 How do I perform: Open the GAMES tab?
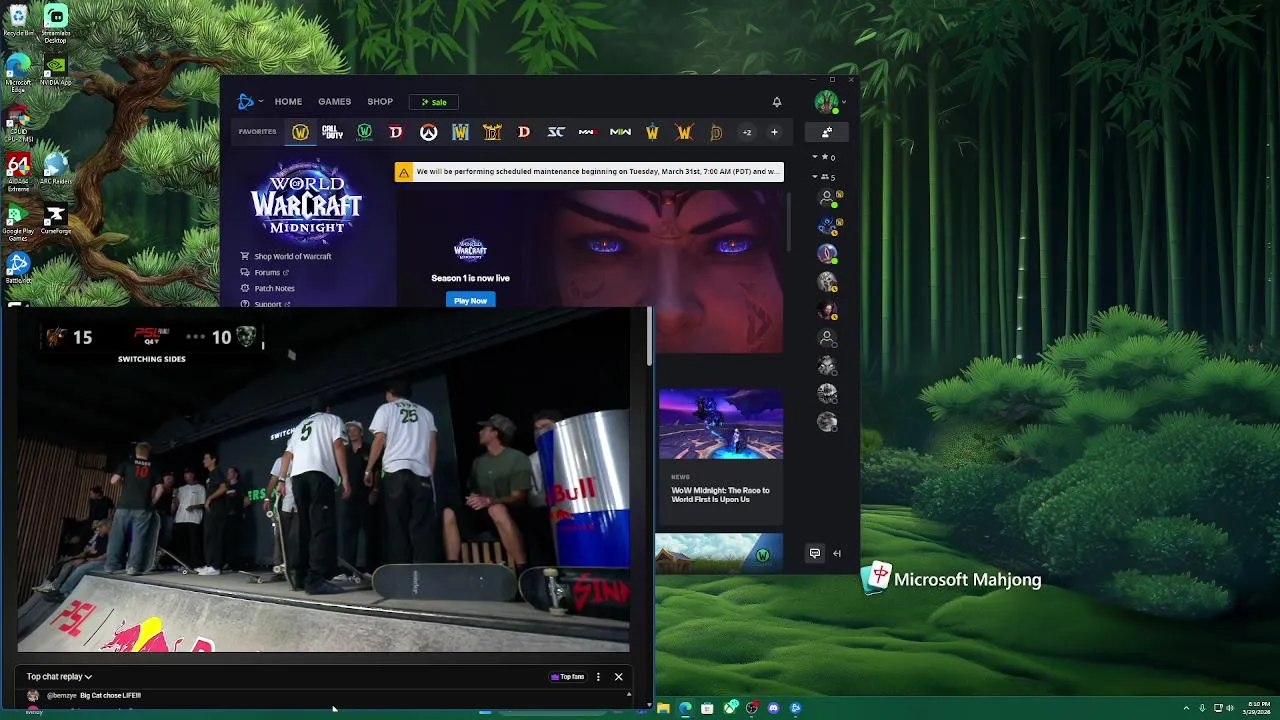[x=334, y=102]
